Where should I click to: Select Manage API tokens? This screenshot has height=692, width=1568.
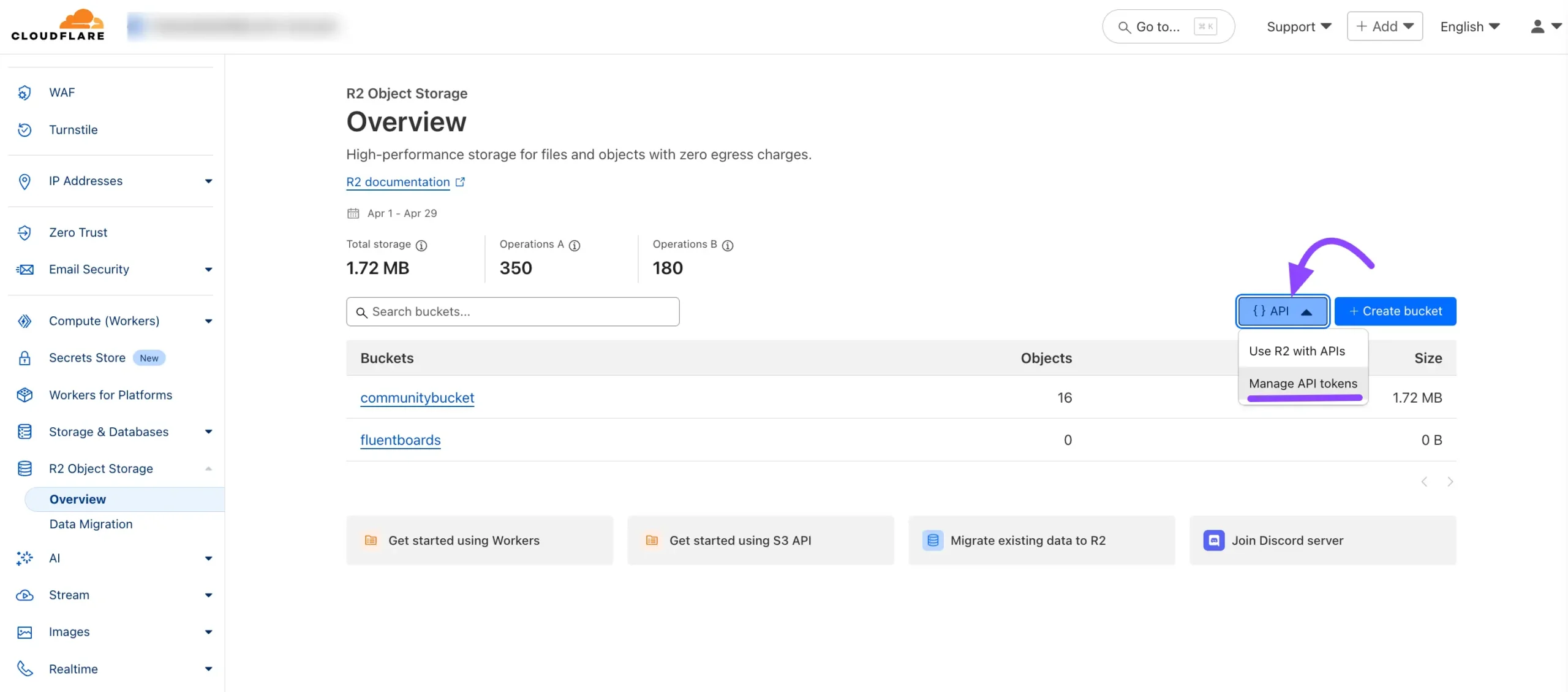[1303, 384]
